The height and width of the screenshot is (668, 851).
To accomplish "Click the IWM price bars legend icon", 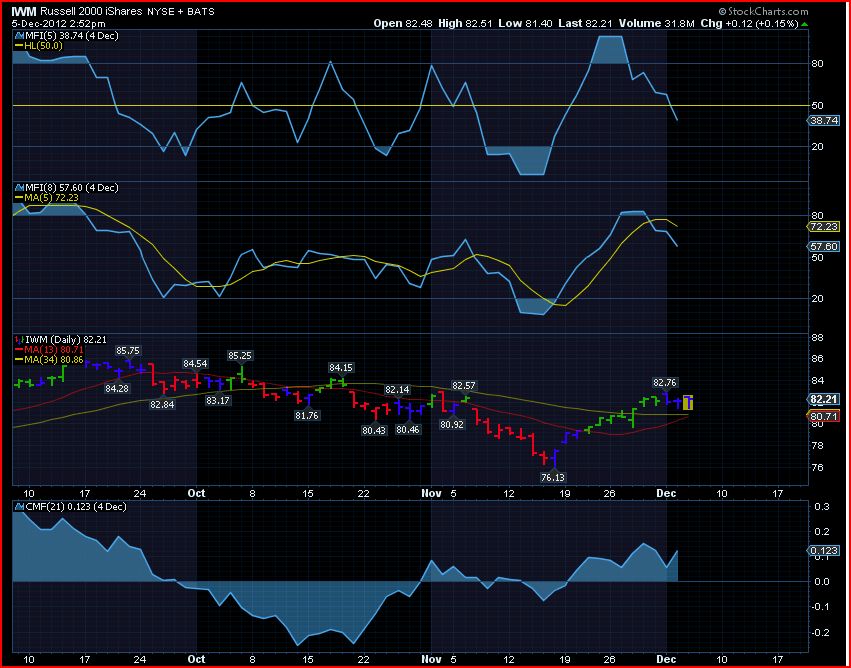I will [x=18, y=339].
